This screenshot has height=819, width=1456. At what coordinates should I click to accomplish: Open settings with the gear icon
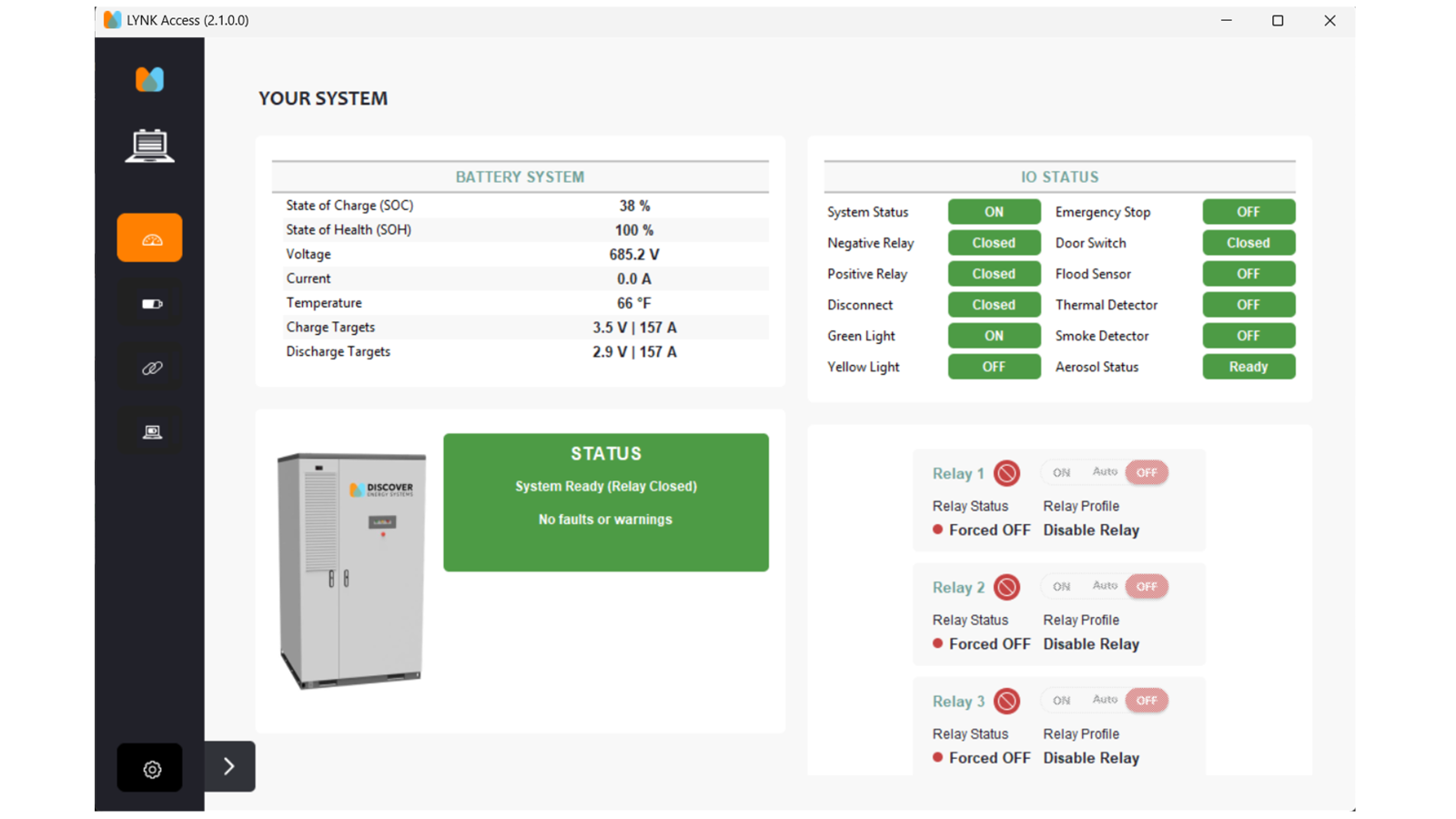(151, 769)
